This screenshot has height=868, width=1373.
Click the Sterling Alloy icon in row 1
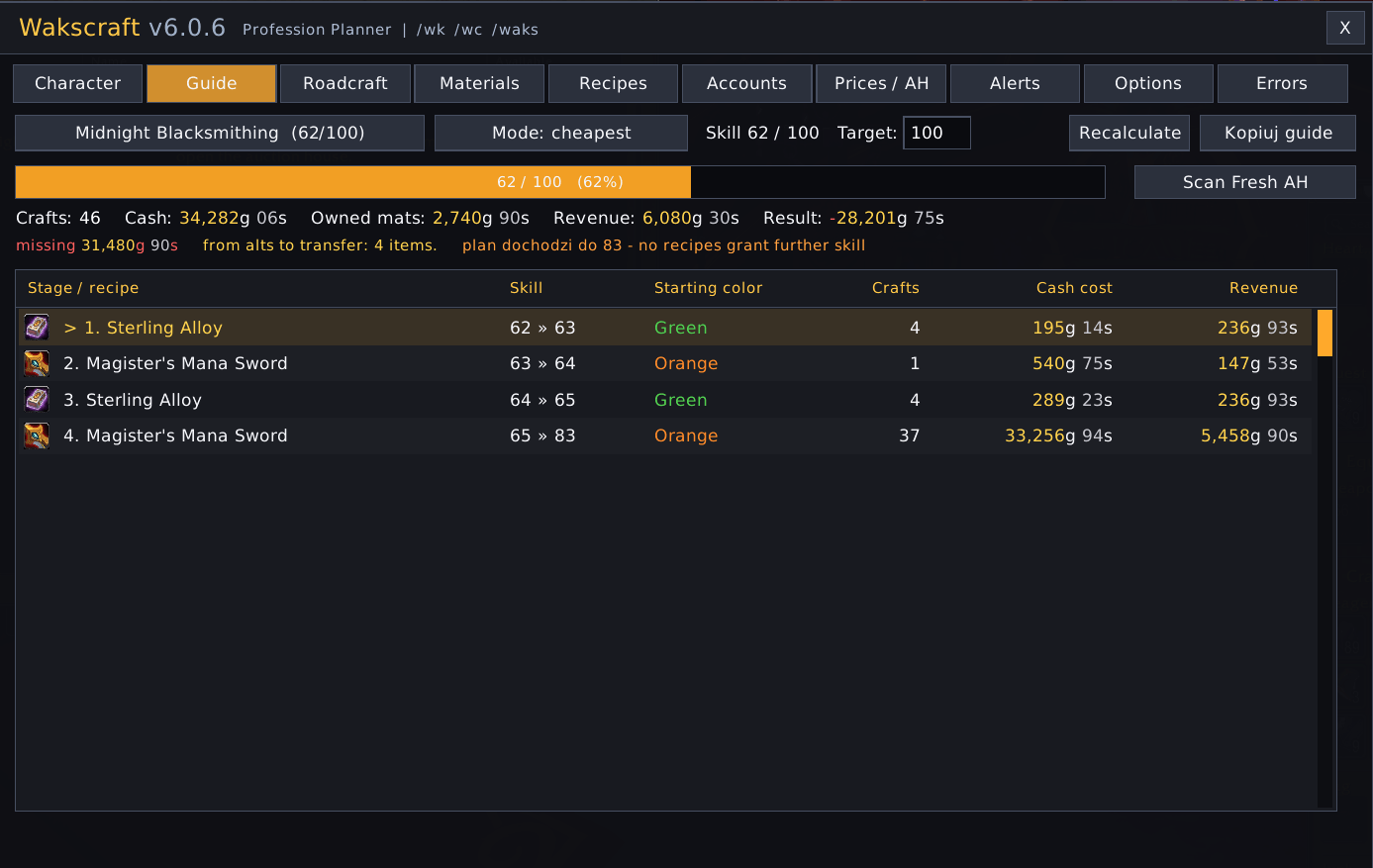(37, 328)
